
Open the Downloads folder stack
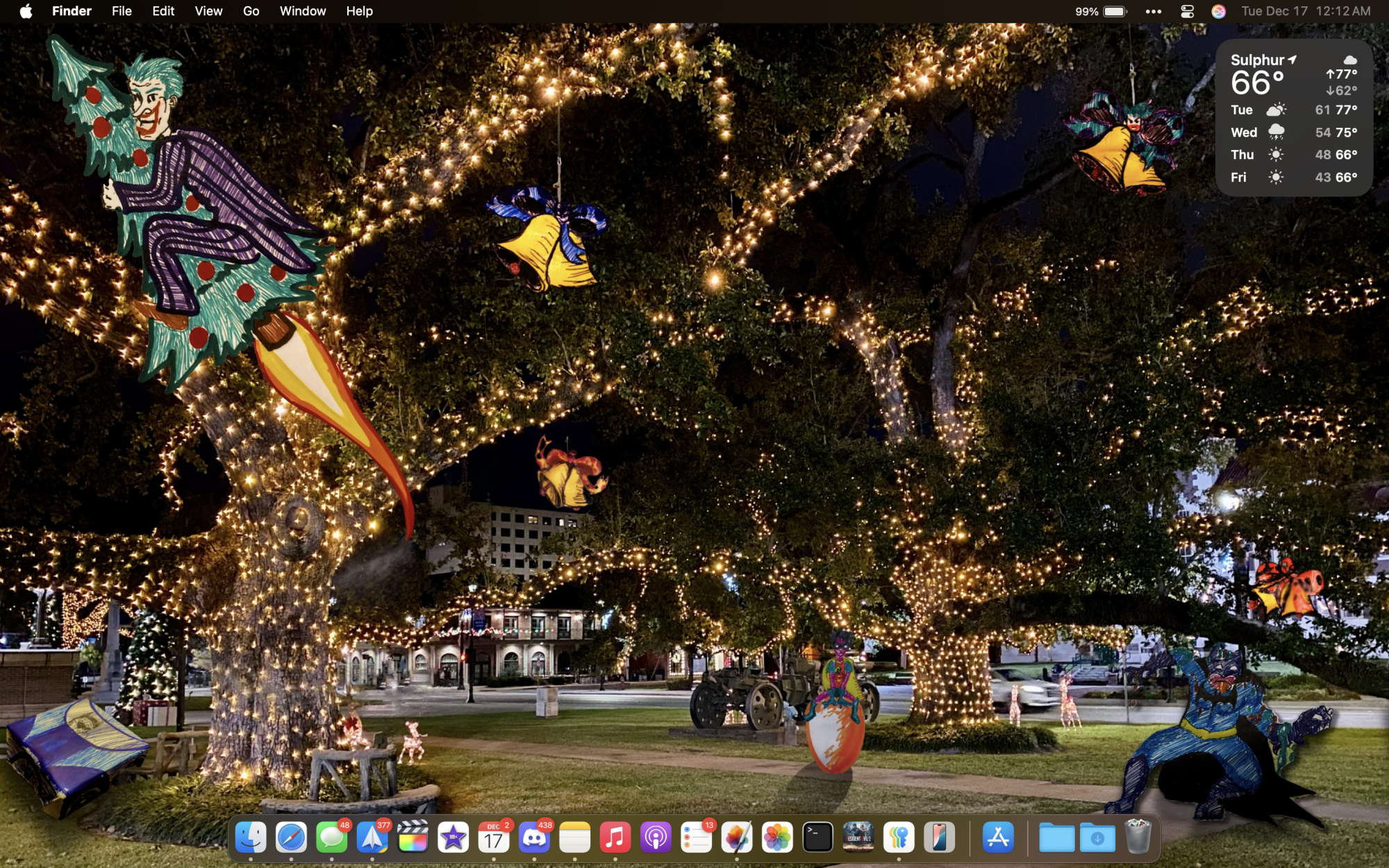pos(1097,837)
